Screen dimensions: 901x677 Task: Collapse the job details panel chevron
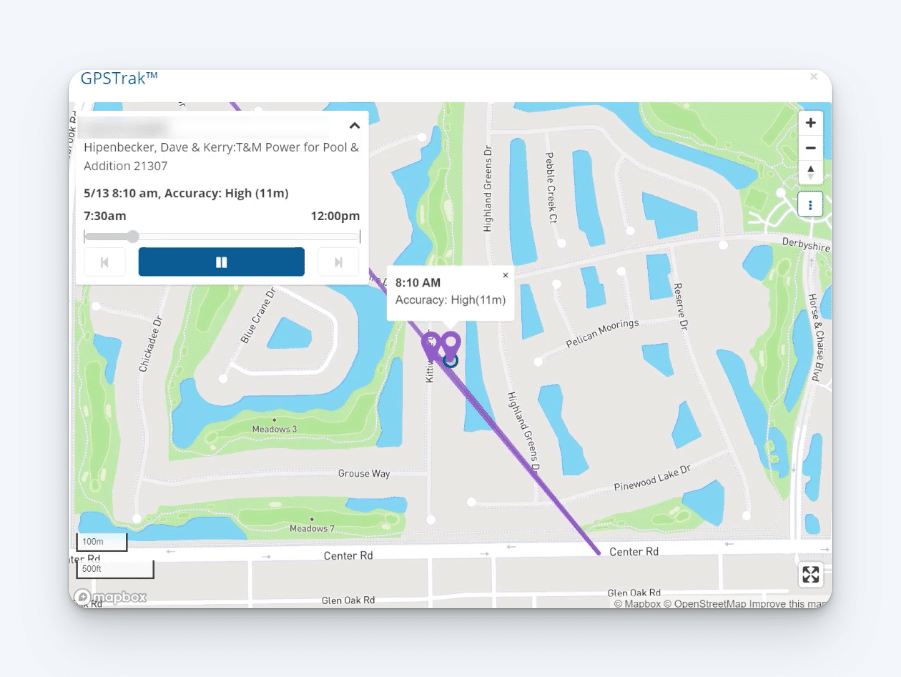tap(355, 126)
